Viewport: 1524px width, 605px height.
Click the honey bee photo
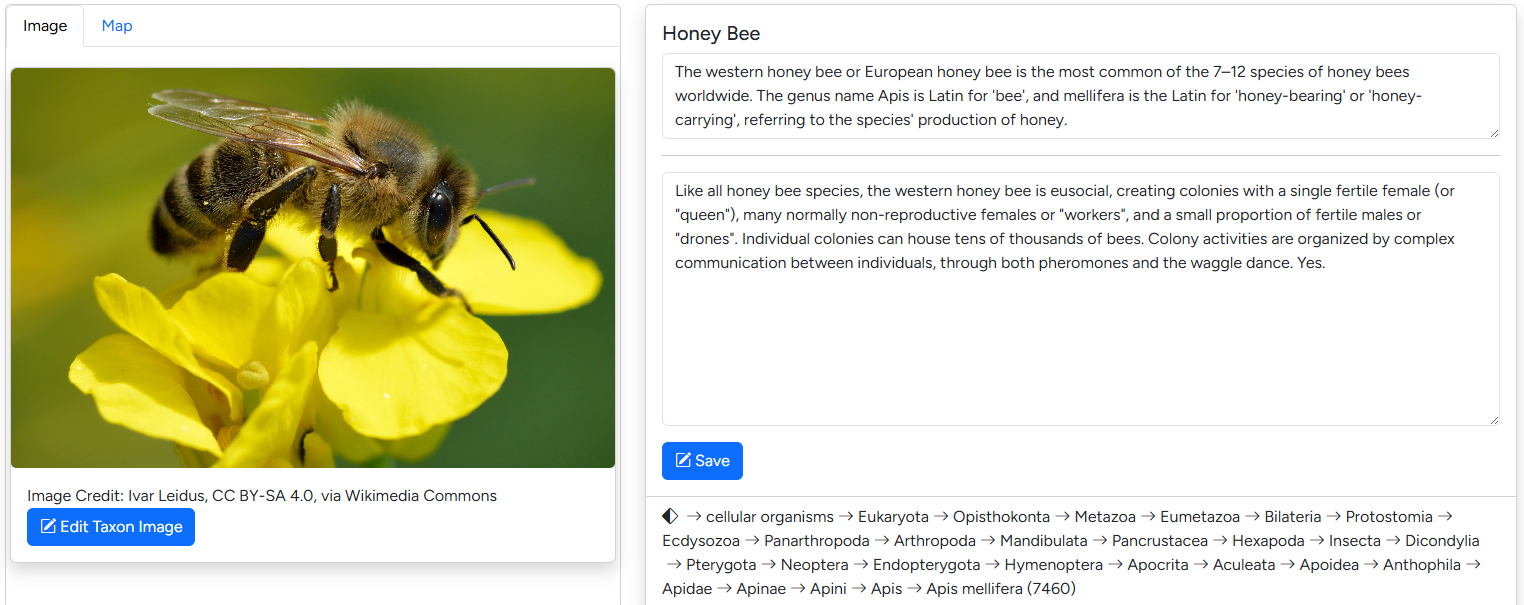313,267
